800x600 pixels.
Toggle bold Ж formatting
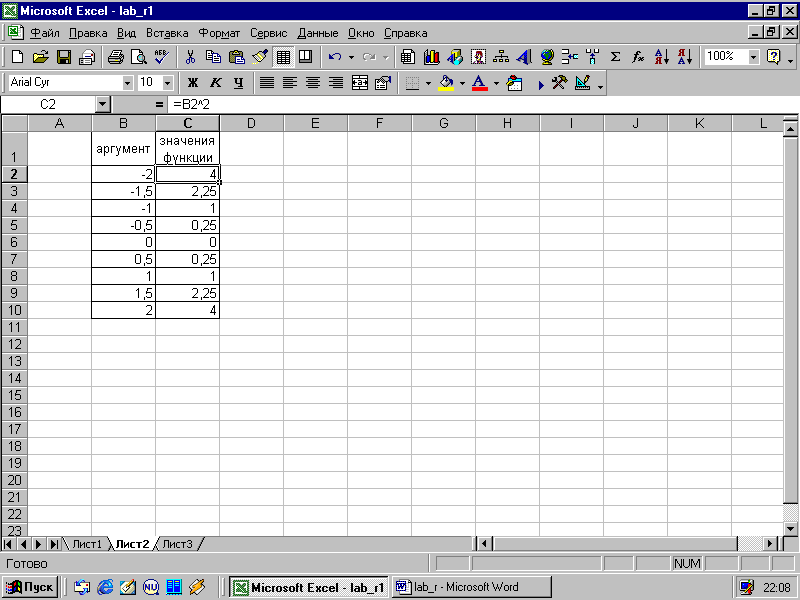[193, 83]
